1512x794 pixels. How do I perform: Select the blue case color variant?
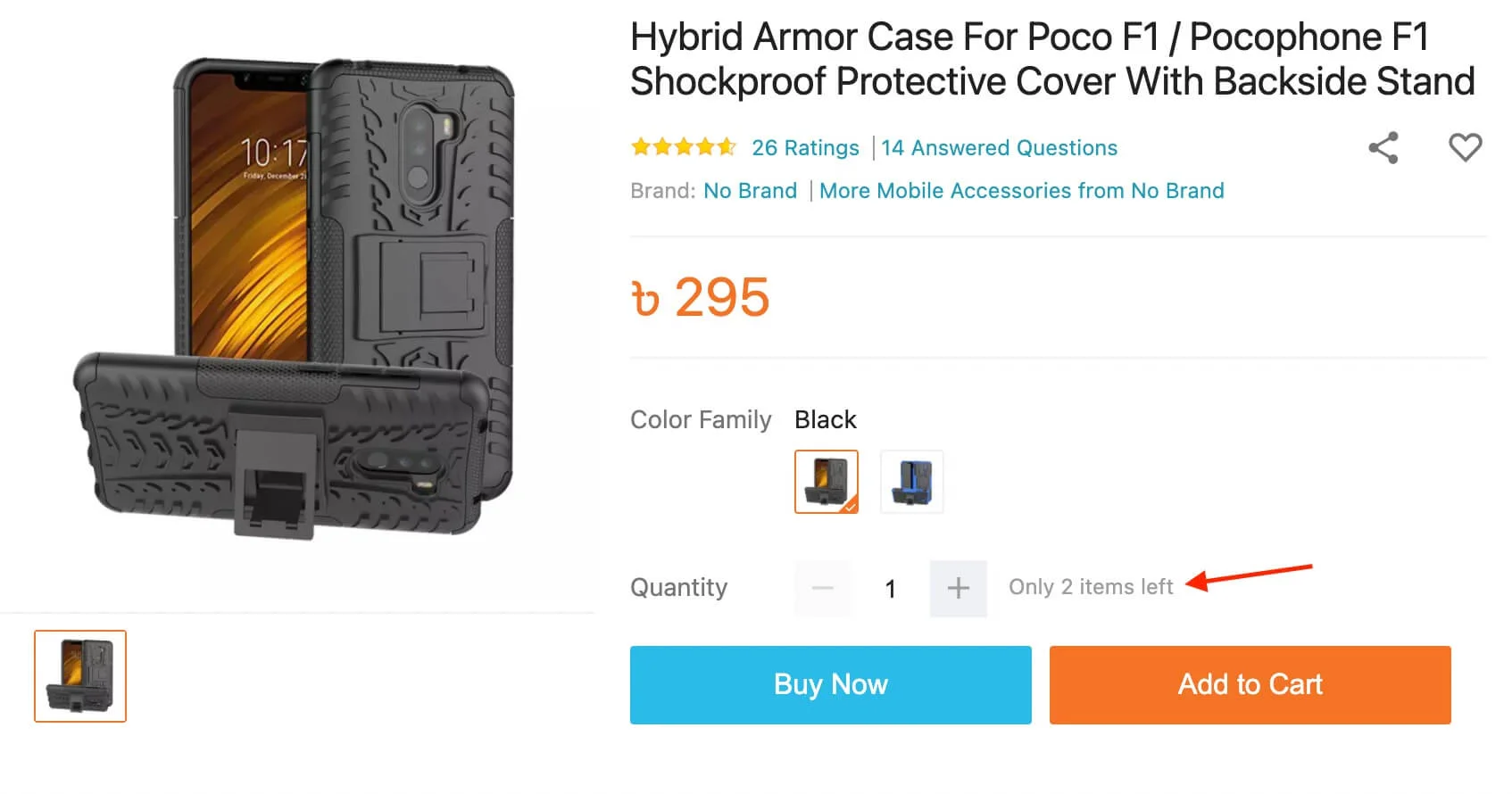pos(911,482)
